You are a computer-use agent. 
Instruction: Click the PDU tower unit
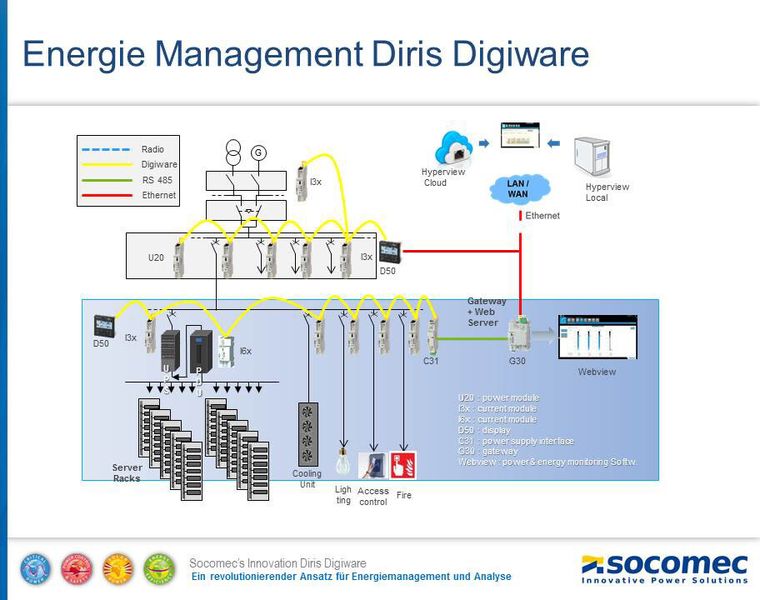tap(201, 351)
